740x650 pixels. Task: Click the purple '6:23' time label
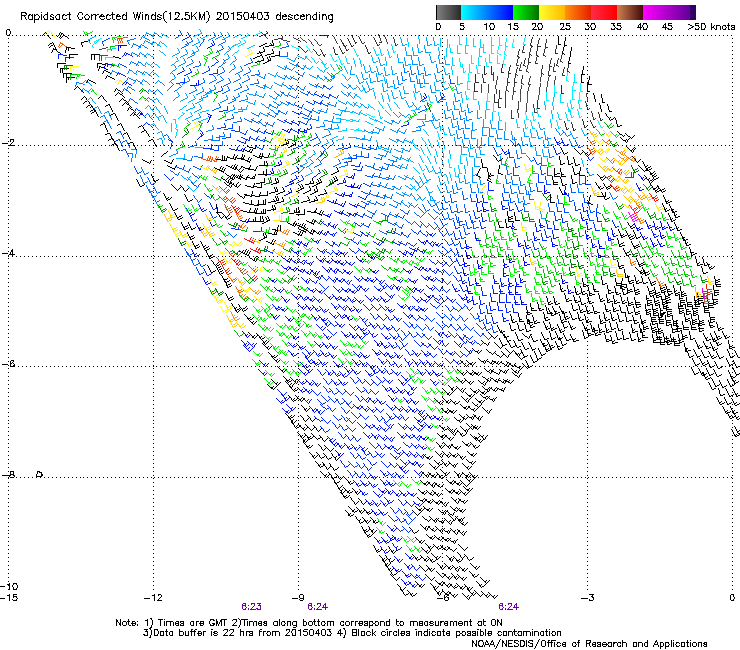coord(252,607)
